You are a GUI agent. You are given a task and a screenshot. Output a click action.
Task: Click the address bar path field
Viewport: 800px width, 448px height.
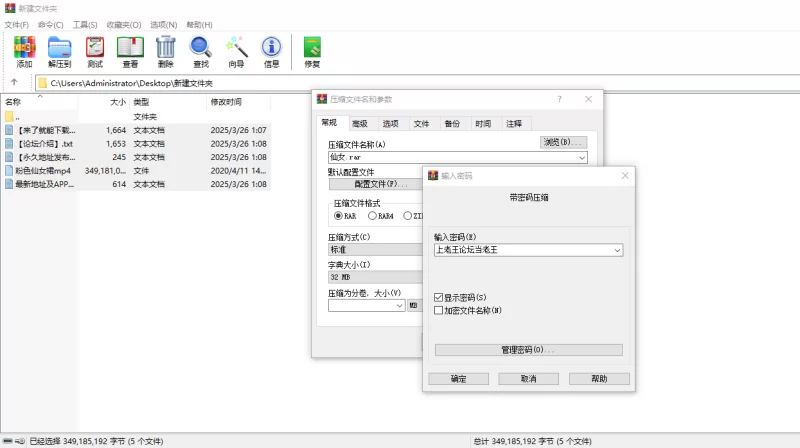[x=417, y=83]
